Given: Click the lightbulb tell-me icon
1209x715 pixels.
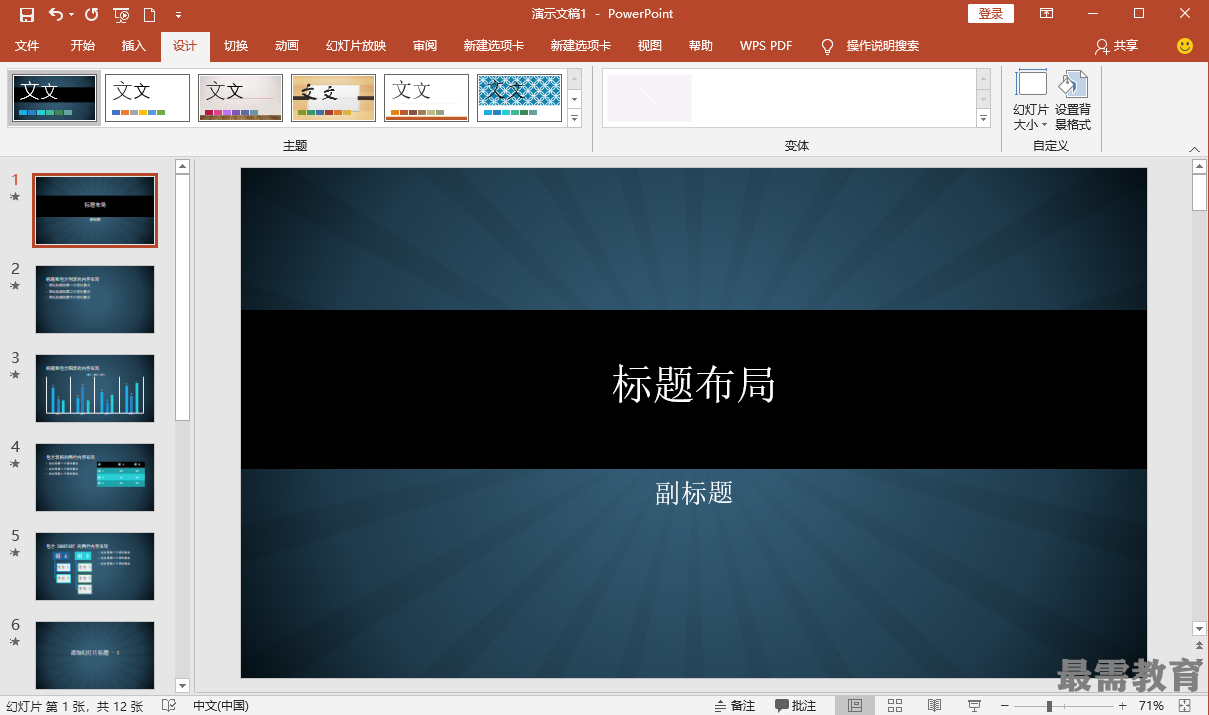Looking at the screenshot, I should [827, 46].
